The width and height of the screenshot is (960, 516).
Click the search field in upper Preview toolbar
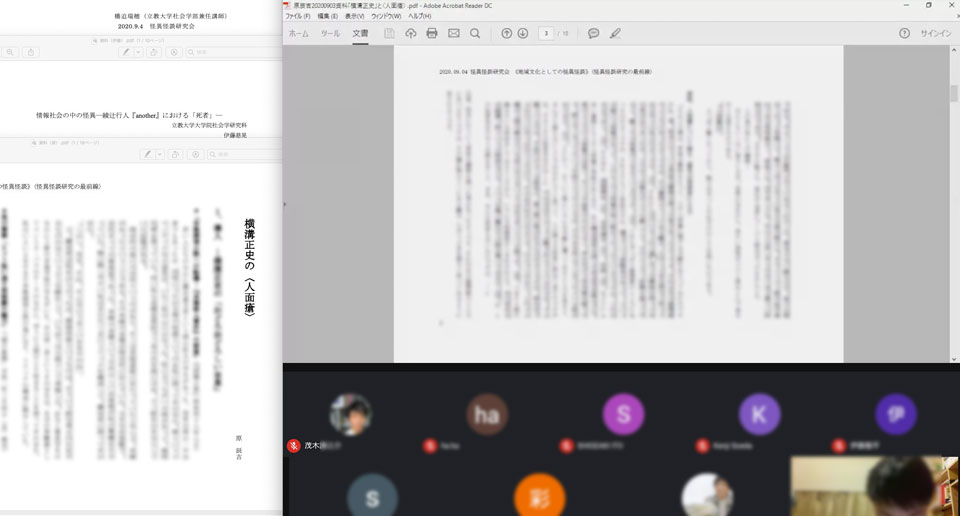(x=233, y=52)
